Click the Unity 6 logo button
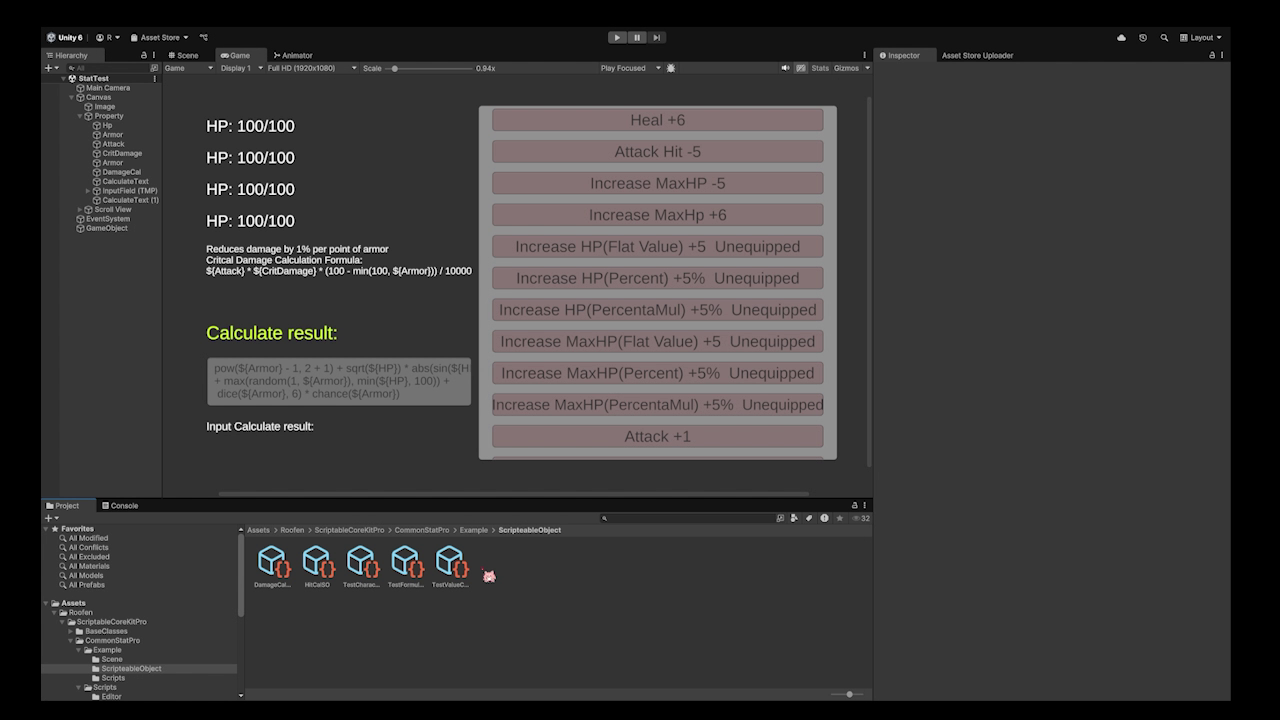 point(65,38)
